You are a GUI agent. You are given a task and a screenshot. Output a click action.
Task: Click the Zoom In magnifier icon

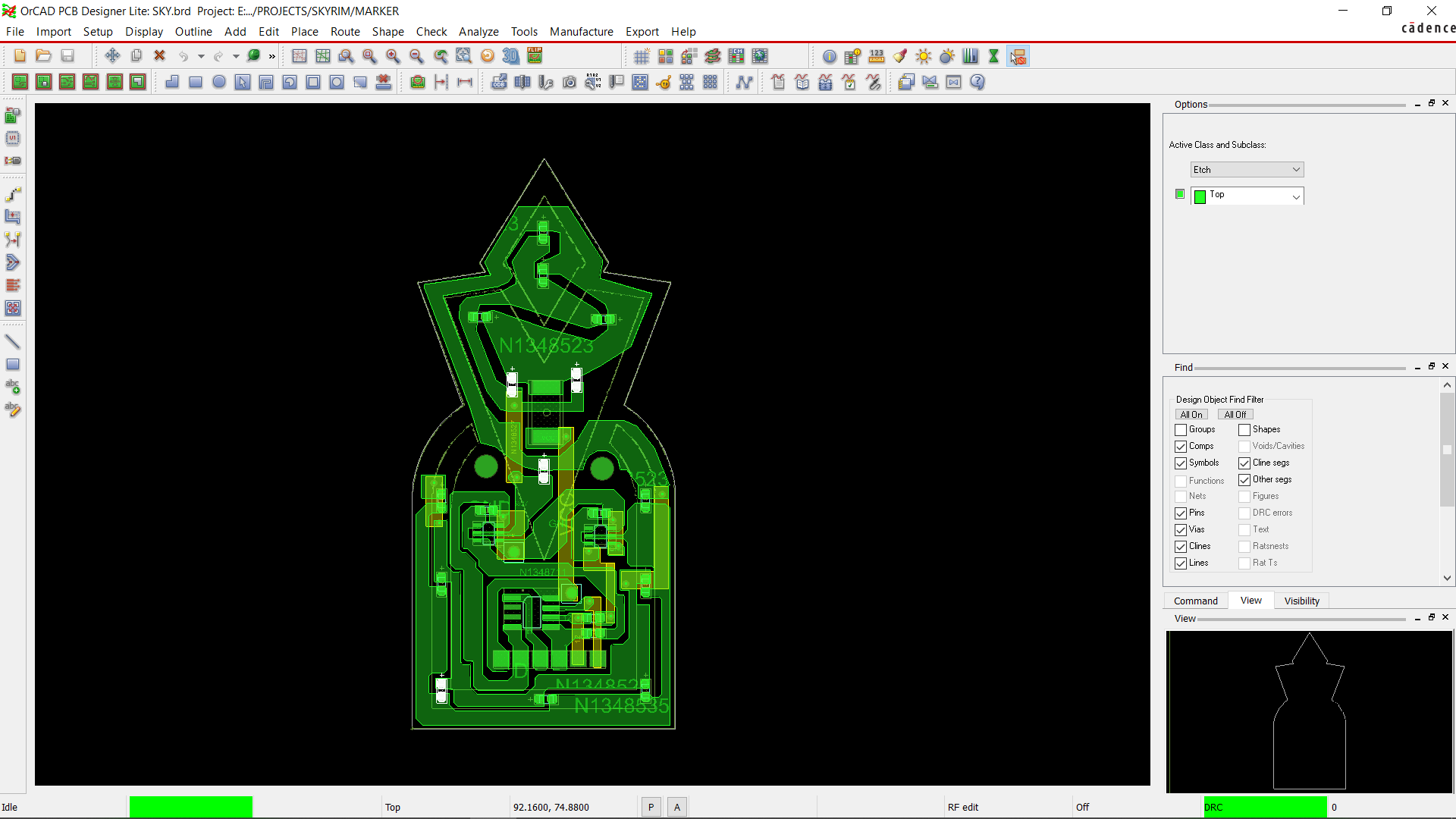[393, 56]
